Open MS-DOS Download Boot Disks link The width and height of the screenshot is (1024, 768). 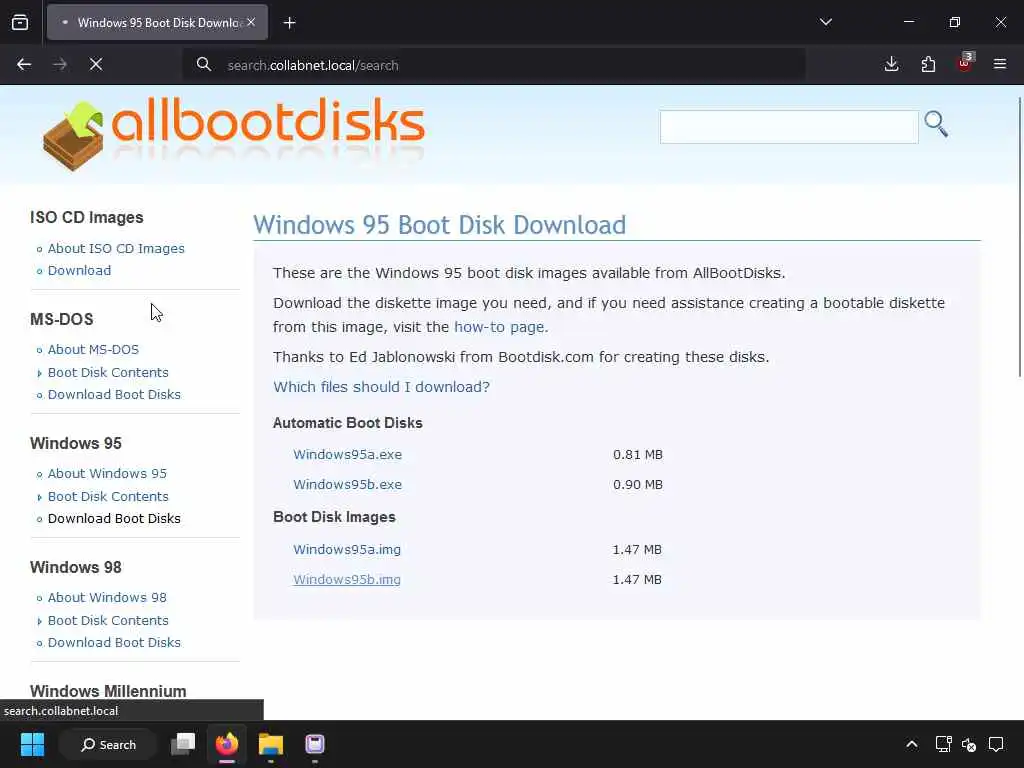tap(114, 394)
